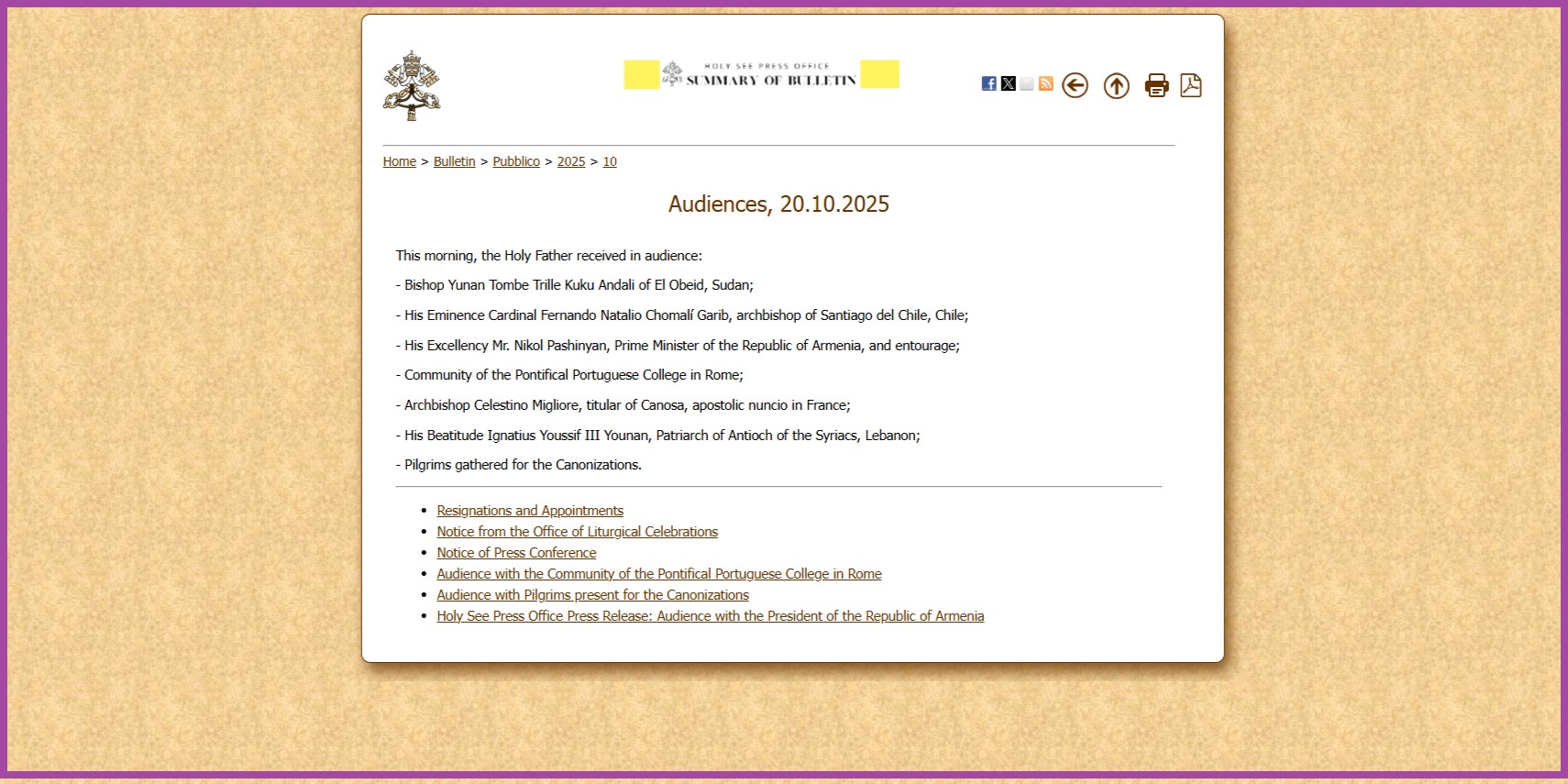Navigate to 2025 breadcrumb
1568x784 pixels.
click(x=571, y=161)
